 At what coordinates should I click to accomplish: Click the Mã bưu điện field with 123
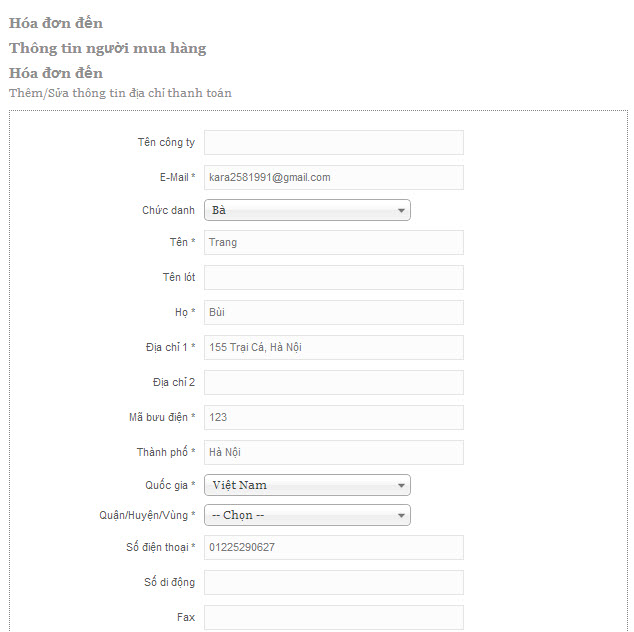[334, 417]
